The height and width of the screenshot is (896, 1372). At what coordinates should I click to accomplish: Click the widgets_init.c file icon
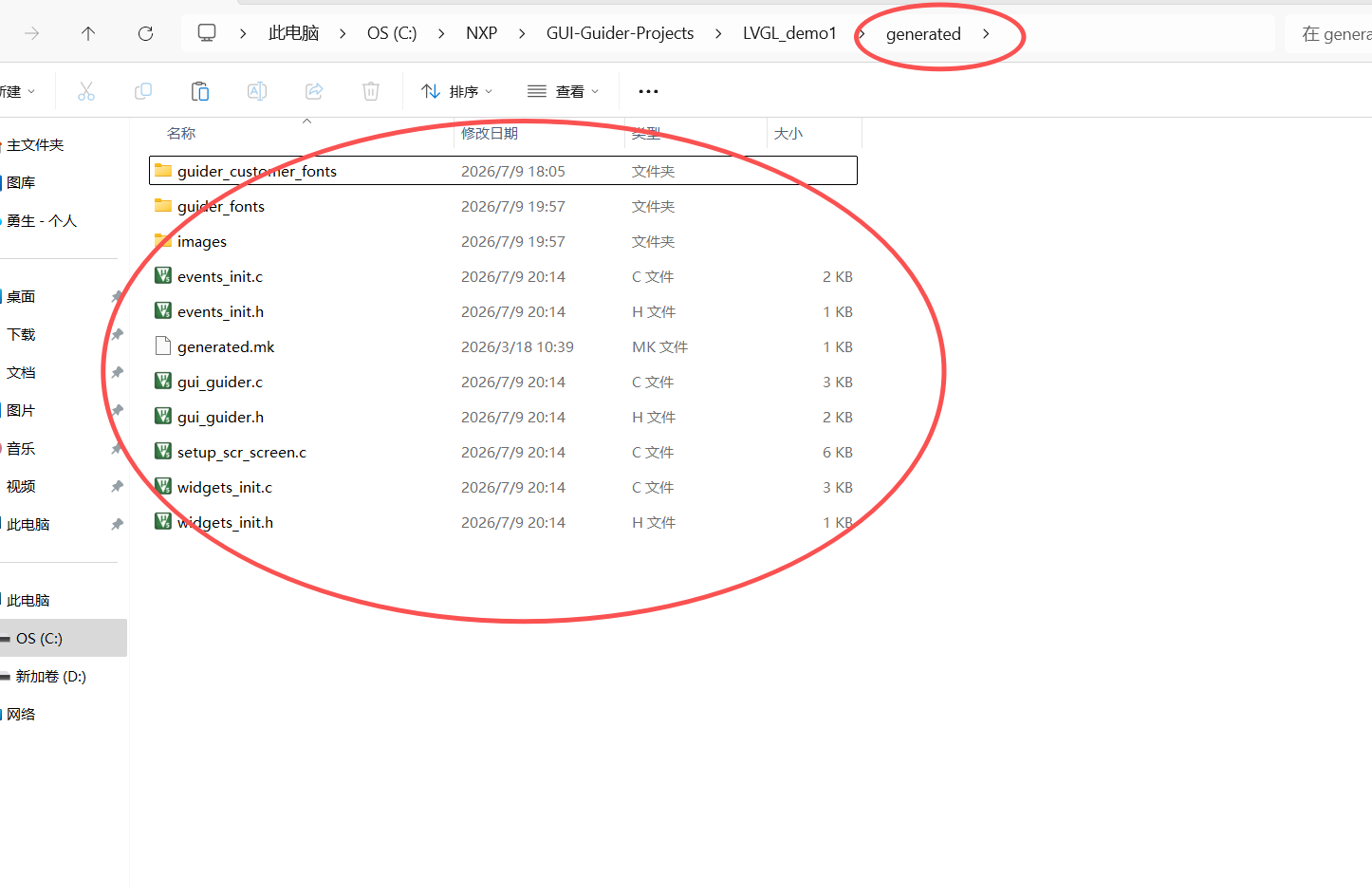click(163, 487)
